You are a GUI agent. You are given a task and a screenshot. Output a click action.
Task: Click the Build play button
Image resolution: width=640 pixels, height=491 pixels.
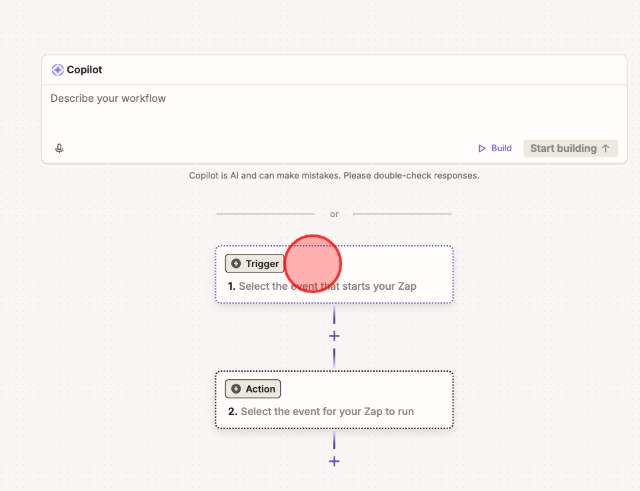[x=495, y=148]
